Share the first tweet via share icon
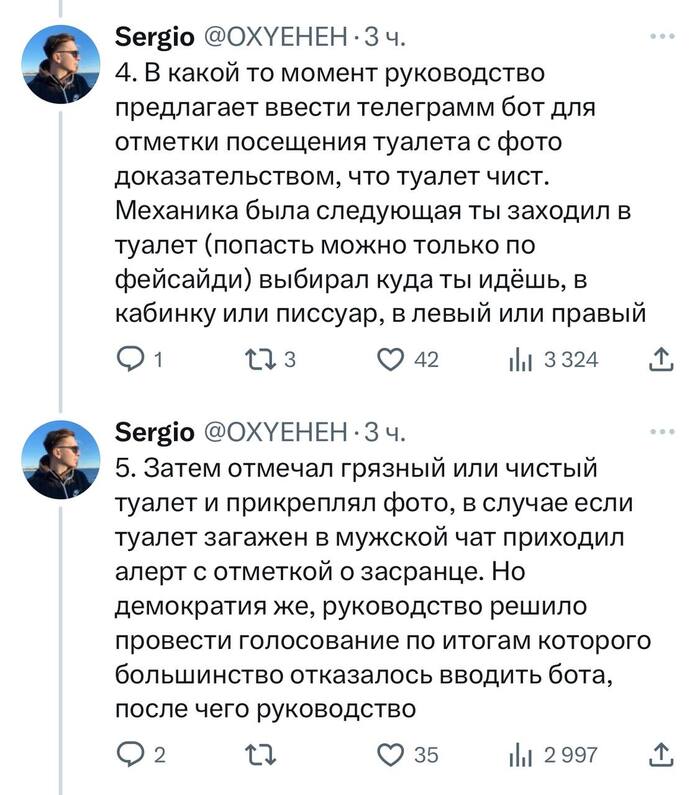The image size is (700, 795). click(661, 359)
